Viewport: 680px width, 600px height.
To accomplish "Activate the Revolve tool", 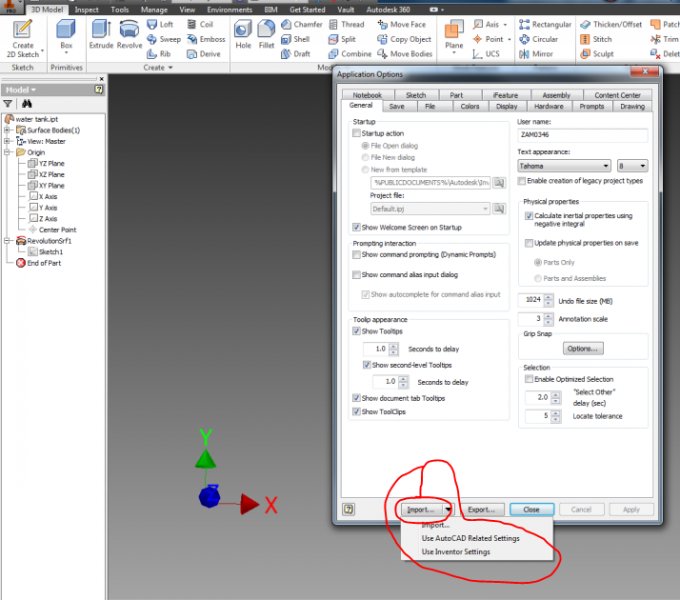I will (x=129, y=34).
